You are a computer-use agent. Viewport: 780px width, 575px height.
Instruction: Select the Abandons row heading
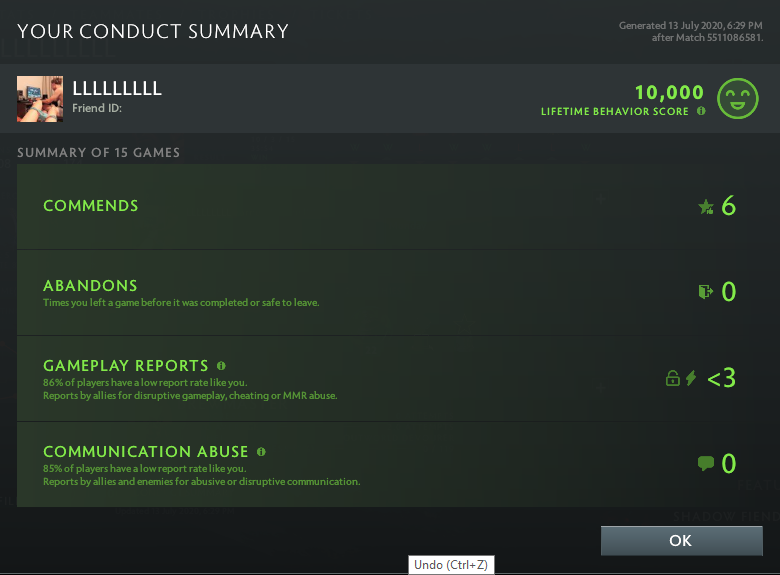click(90, 286)
